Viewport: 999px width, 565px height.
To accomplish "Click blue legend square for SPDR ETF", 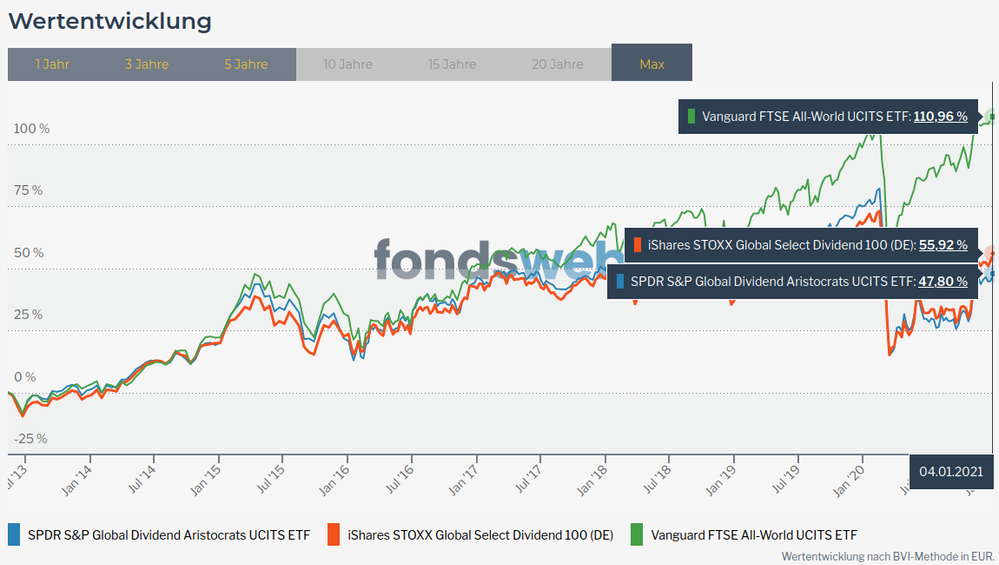I will pyautogui.click(x=14, y=535).
